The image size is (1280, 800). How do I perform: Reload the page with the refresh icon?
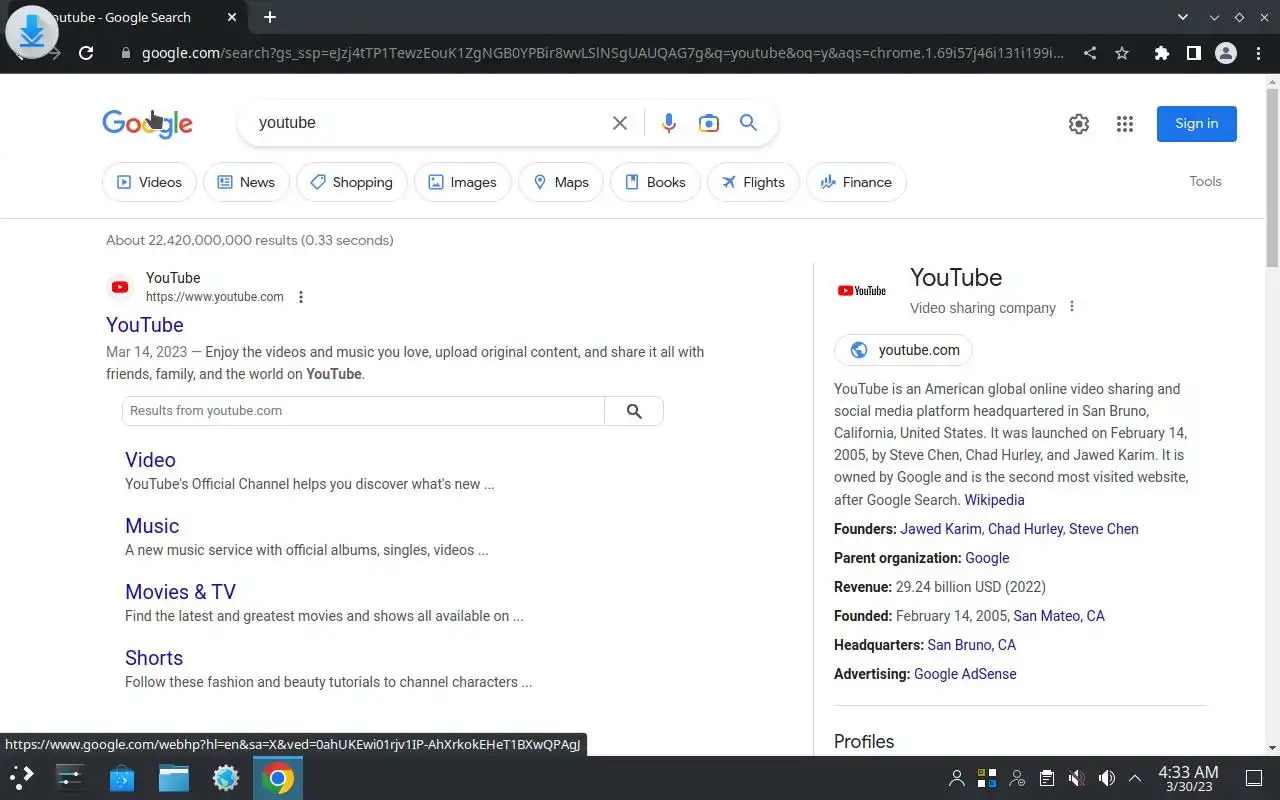coord(86,53)
